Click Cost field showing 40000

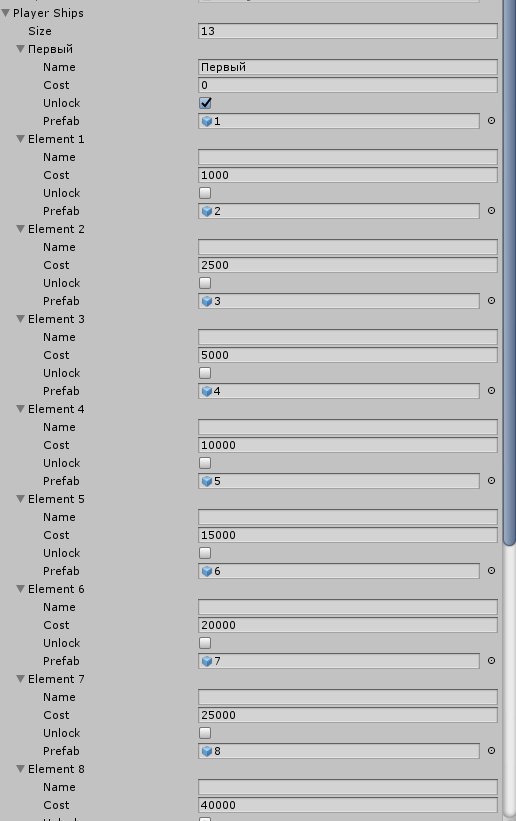(x=348, y=805)
